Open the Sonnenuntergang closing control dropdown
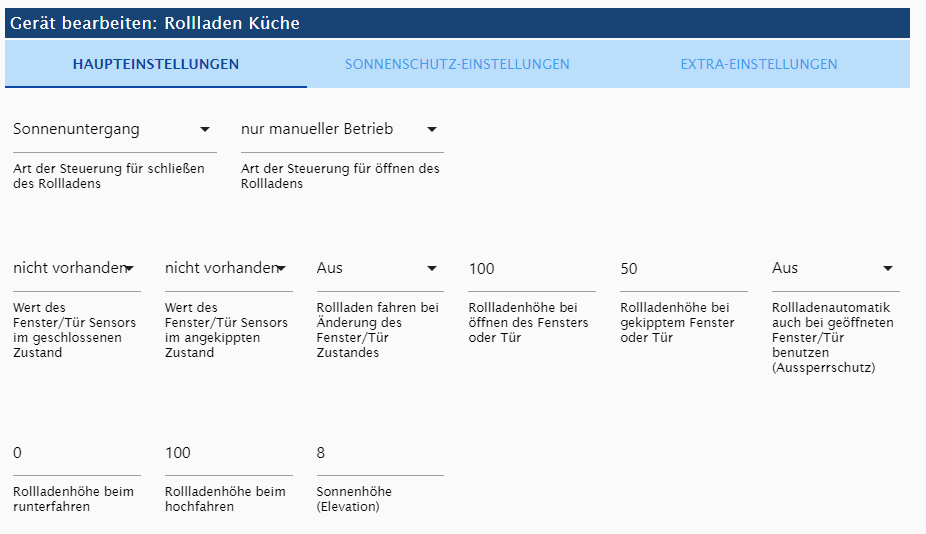This screenshot has height=534, width=926. pyautogui.click(x=115, y=130)
